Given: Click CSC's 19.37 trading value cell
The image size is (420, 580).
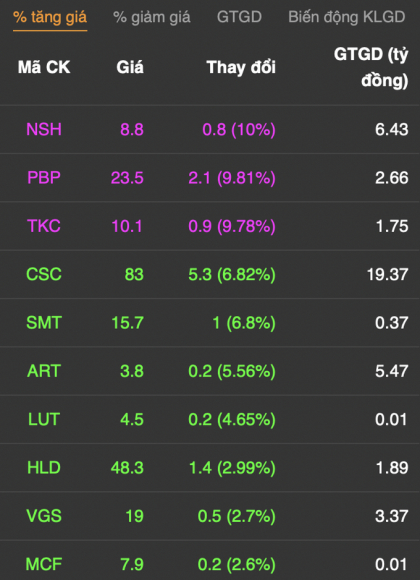Looking at the screenshot, I should [387, 274].
